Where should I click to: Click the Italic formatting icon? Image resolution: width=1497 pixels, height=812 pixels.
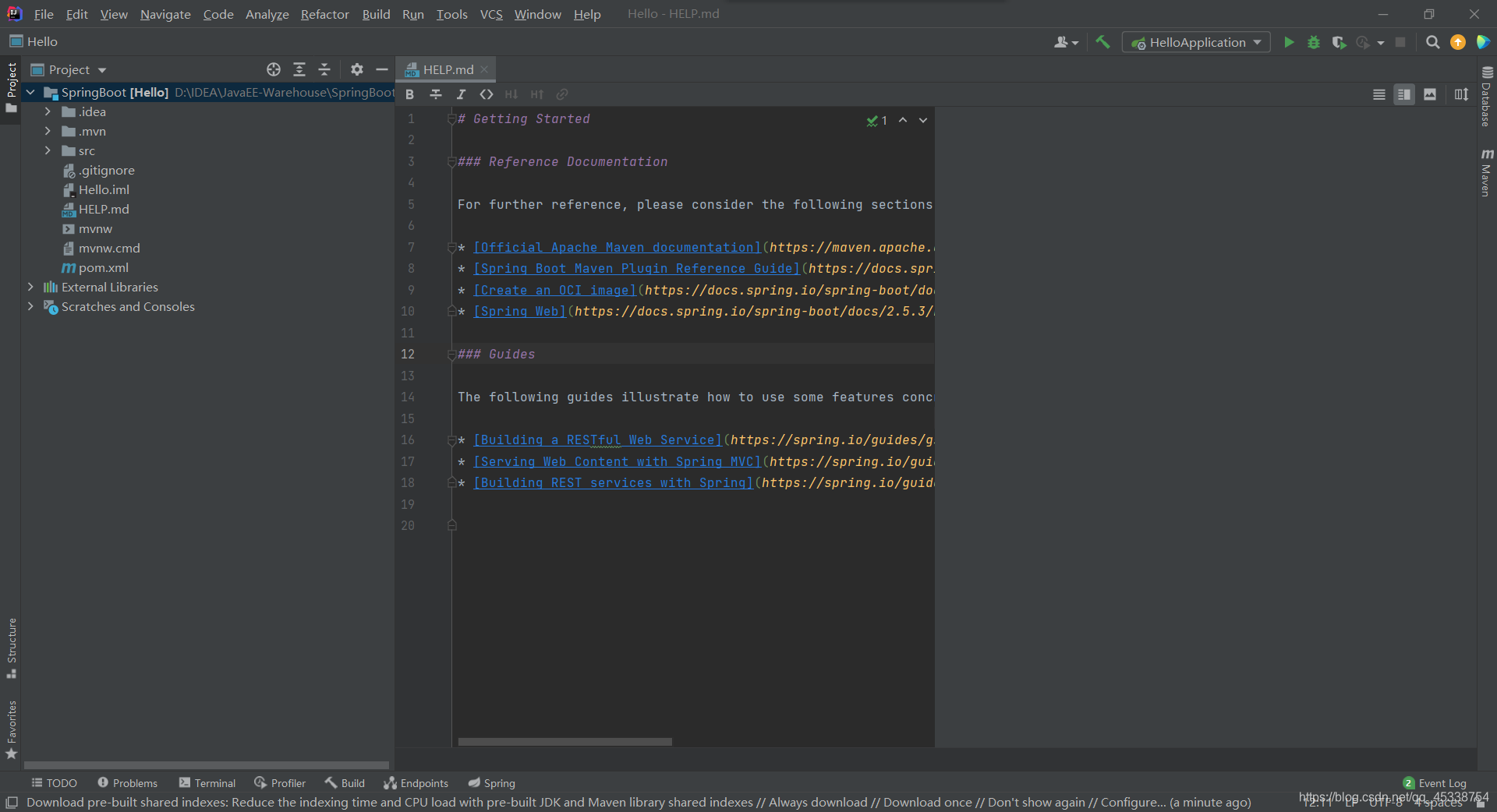pyautogui.click(x=461, y=94)
